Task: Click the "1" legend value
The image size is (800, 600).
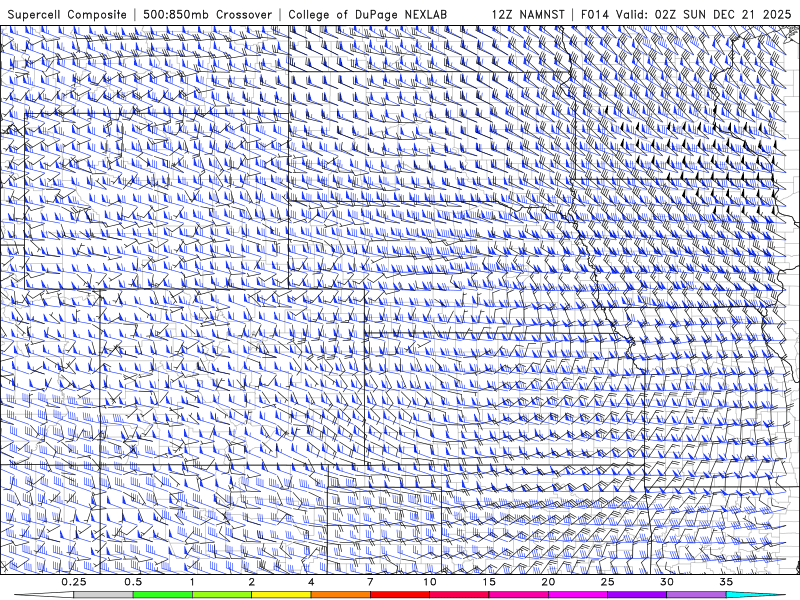Action: pos(192,582)
